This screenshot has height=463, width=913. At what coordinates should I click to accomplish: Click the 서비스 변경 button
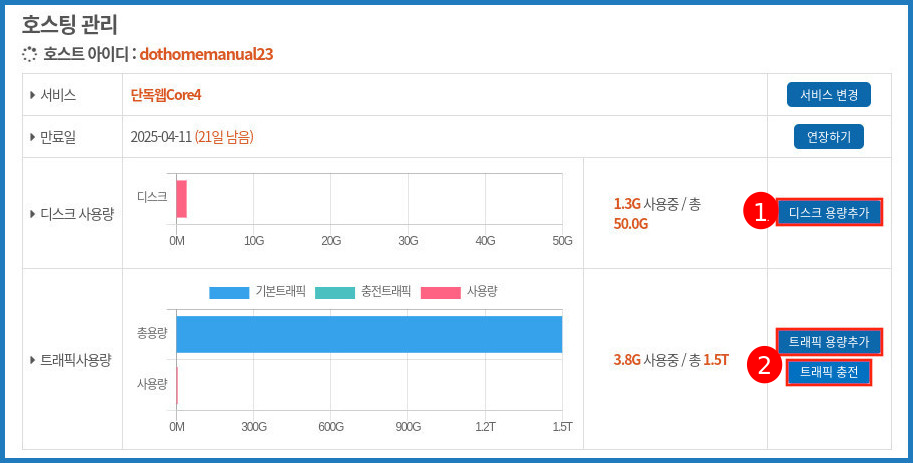(x=828, y=95)
